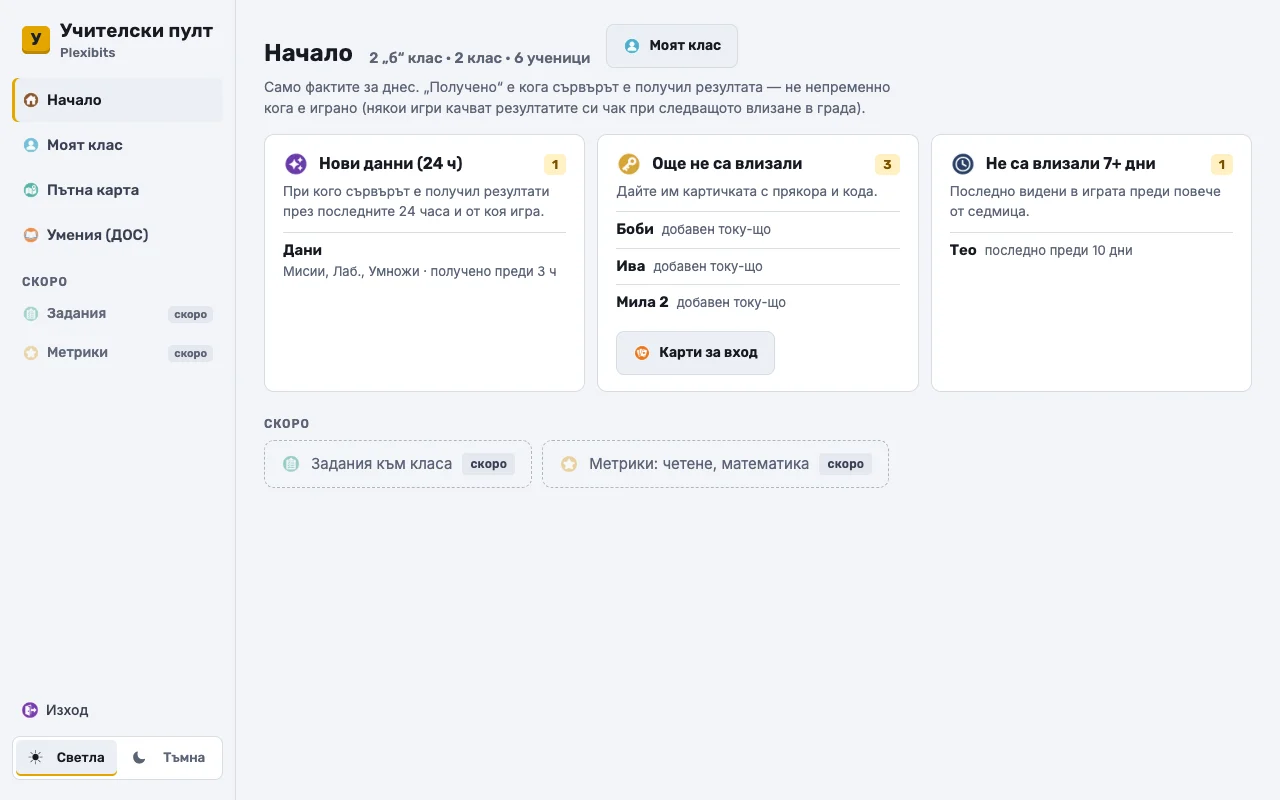This screenshot has height=800, width=1280.
Task: Switch to Светла light theme
Action: tap(66, 758)
